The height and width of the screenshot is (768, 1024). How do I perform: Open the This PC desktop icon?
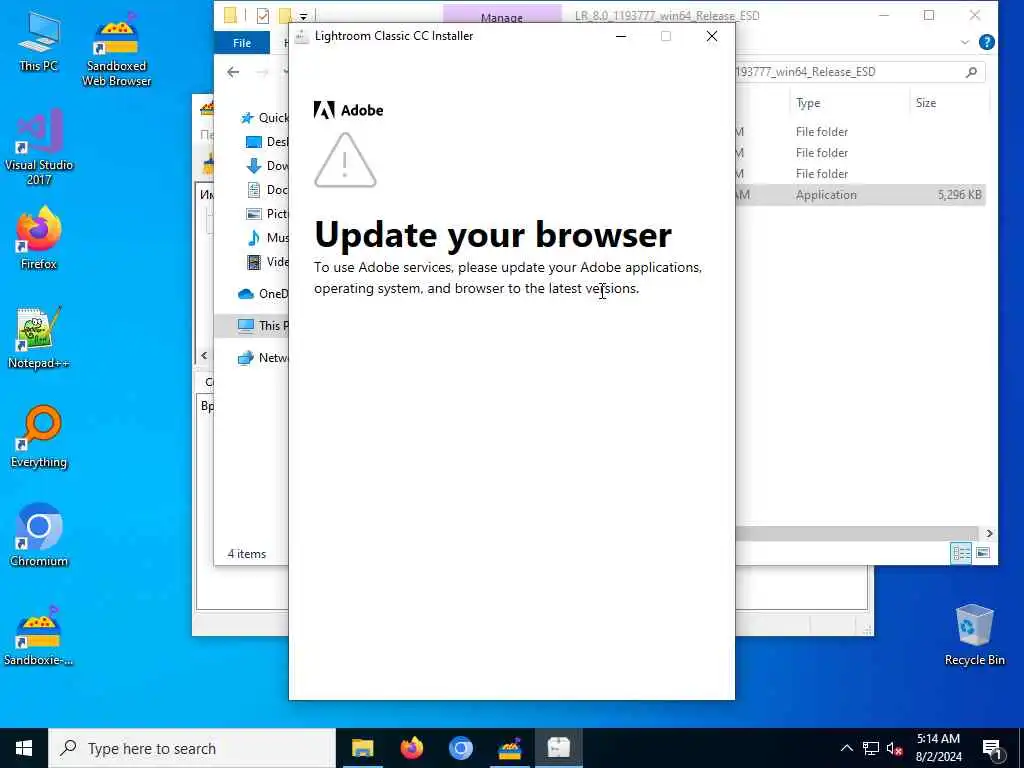click(39, 41)
